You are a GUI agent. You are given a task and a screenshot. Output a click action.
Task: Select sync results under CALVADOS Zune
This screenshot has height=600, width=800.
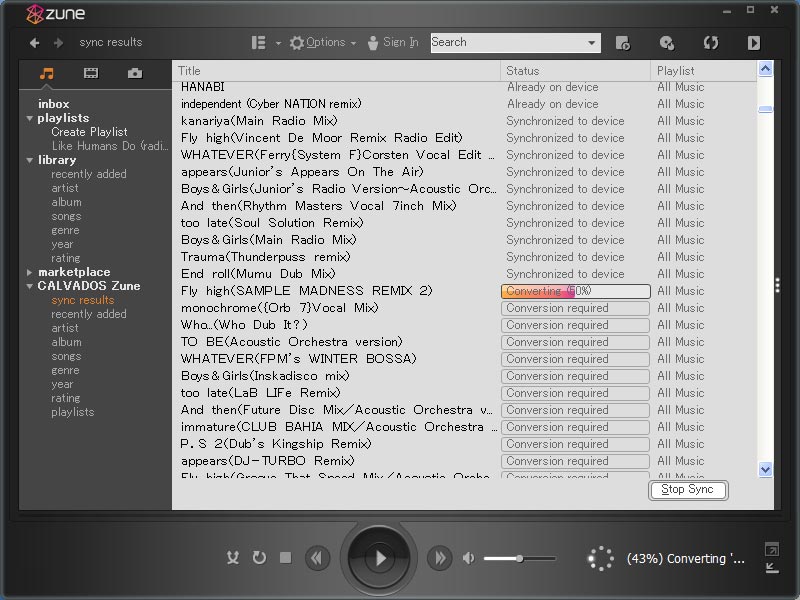(x=83, y=301)
